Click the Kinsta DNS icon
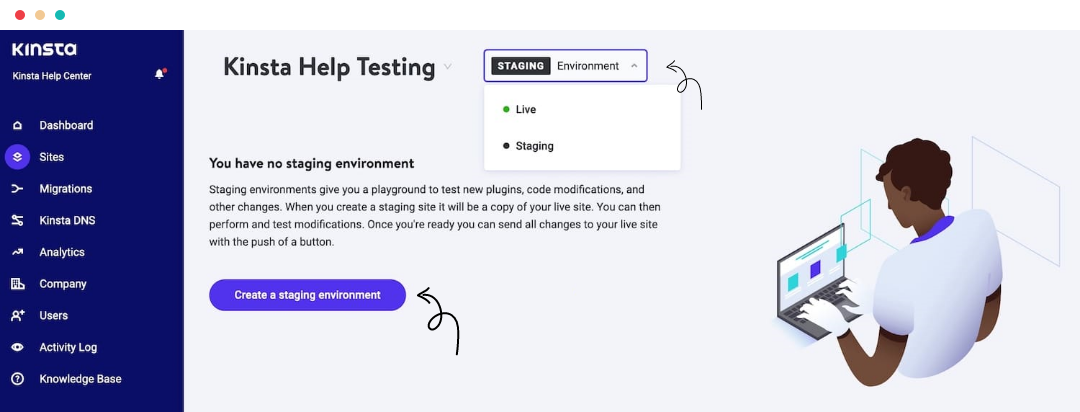This screenshot has height=412, width=1080. pyautogui.click(x=17, y=221)
